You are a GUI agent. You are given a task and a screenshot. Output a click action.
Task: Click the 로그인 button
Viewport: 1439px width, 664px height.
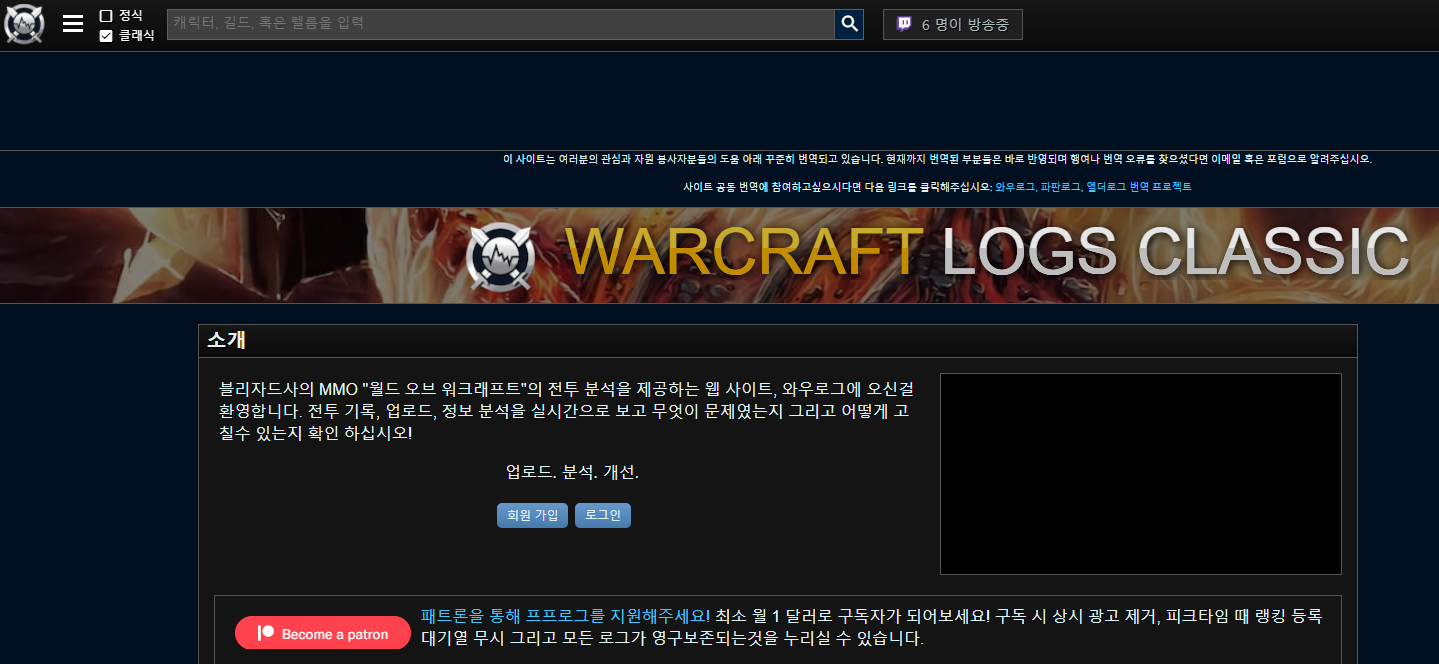tap(603, 515)
